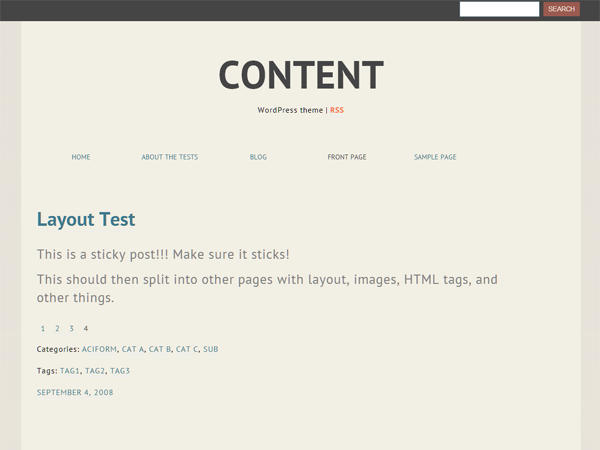Open the SUB category link
Screen dimensions: 600x450
211,349
